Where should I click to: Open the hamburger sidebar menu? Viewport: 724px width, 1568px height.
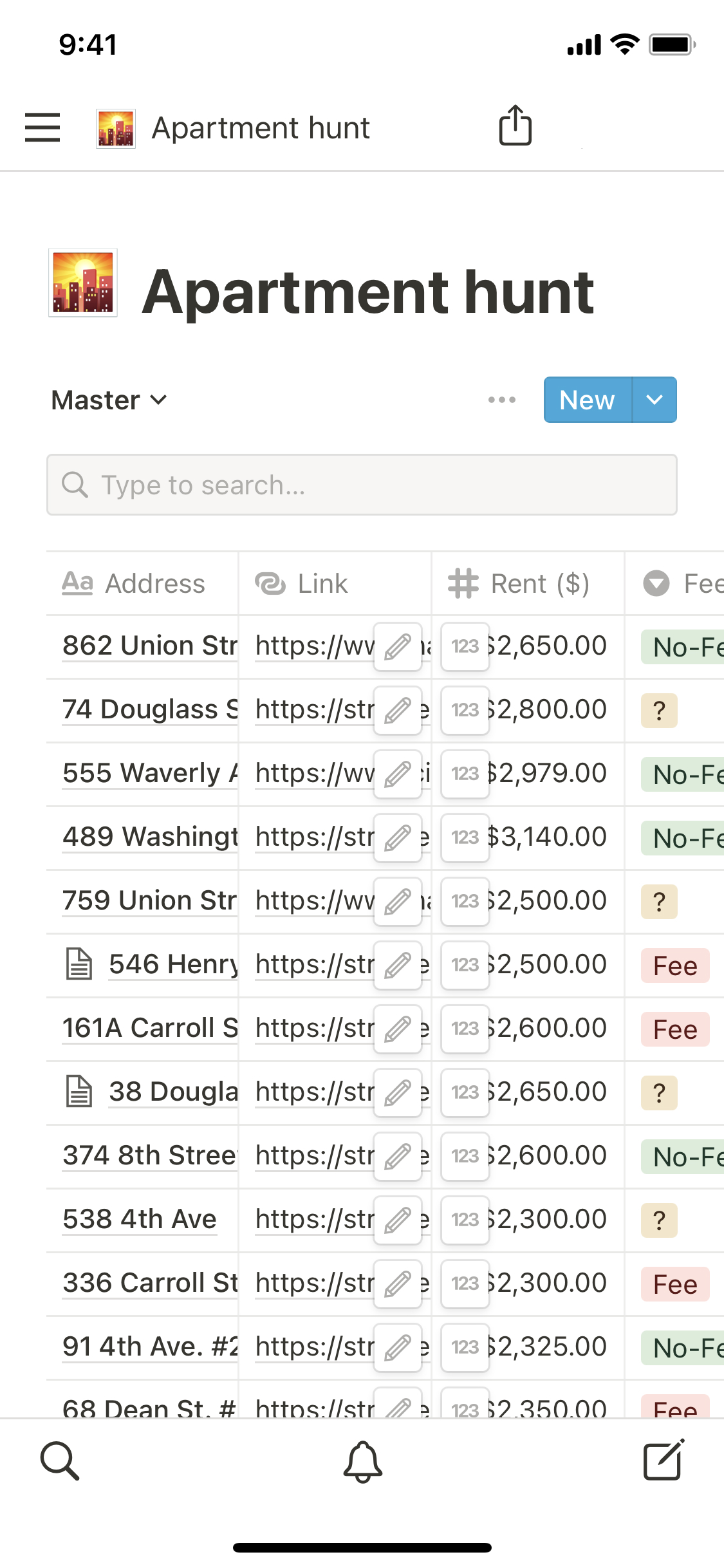click(x=42, y=127)
